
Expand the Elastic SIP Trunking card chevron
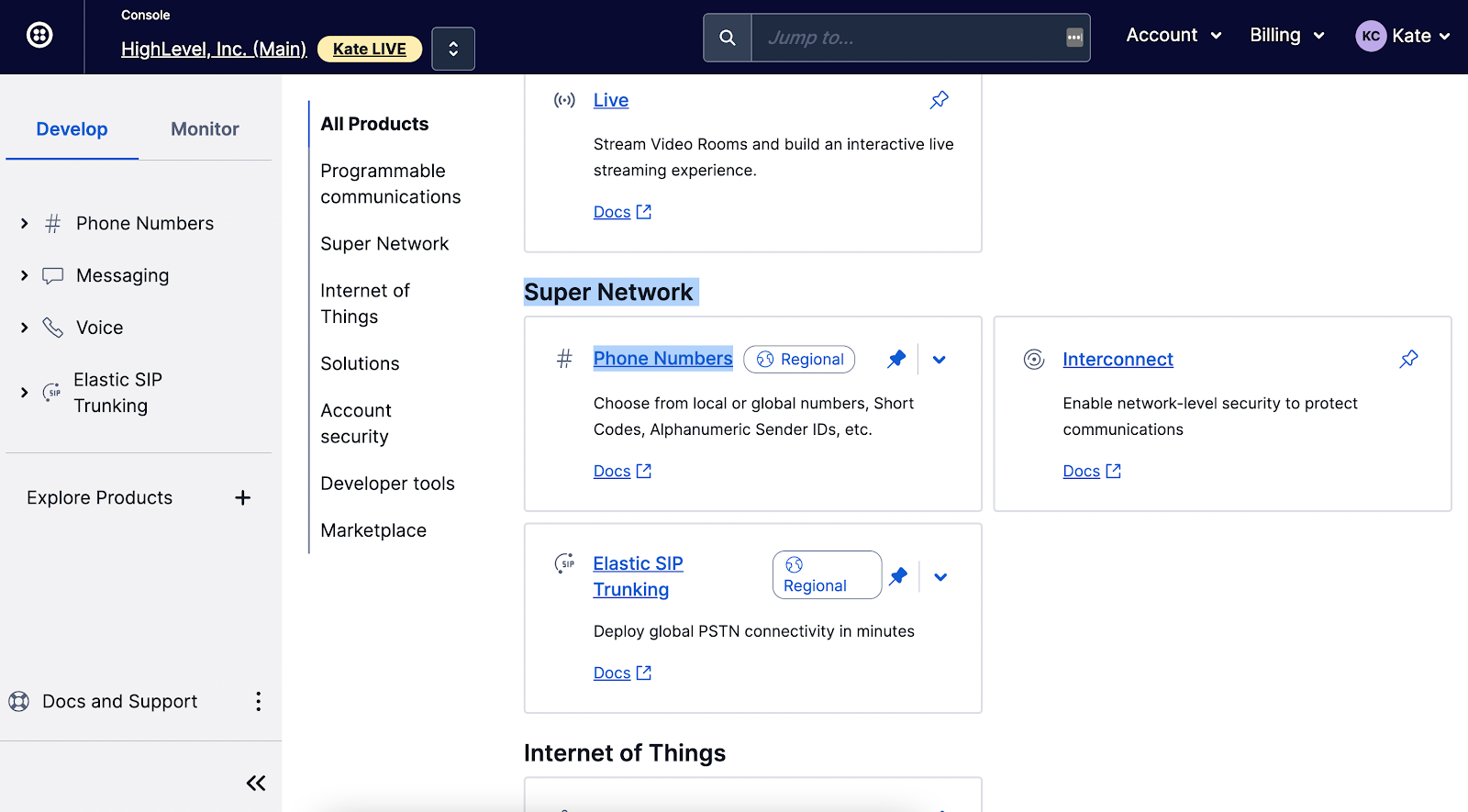pos(940,577)
